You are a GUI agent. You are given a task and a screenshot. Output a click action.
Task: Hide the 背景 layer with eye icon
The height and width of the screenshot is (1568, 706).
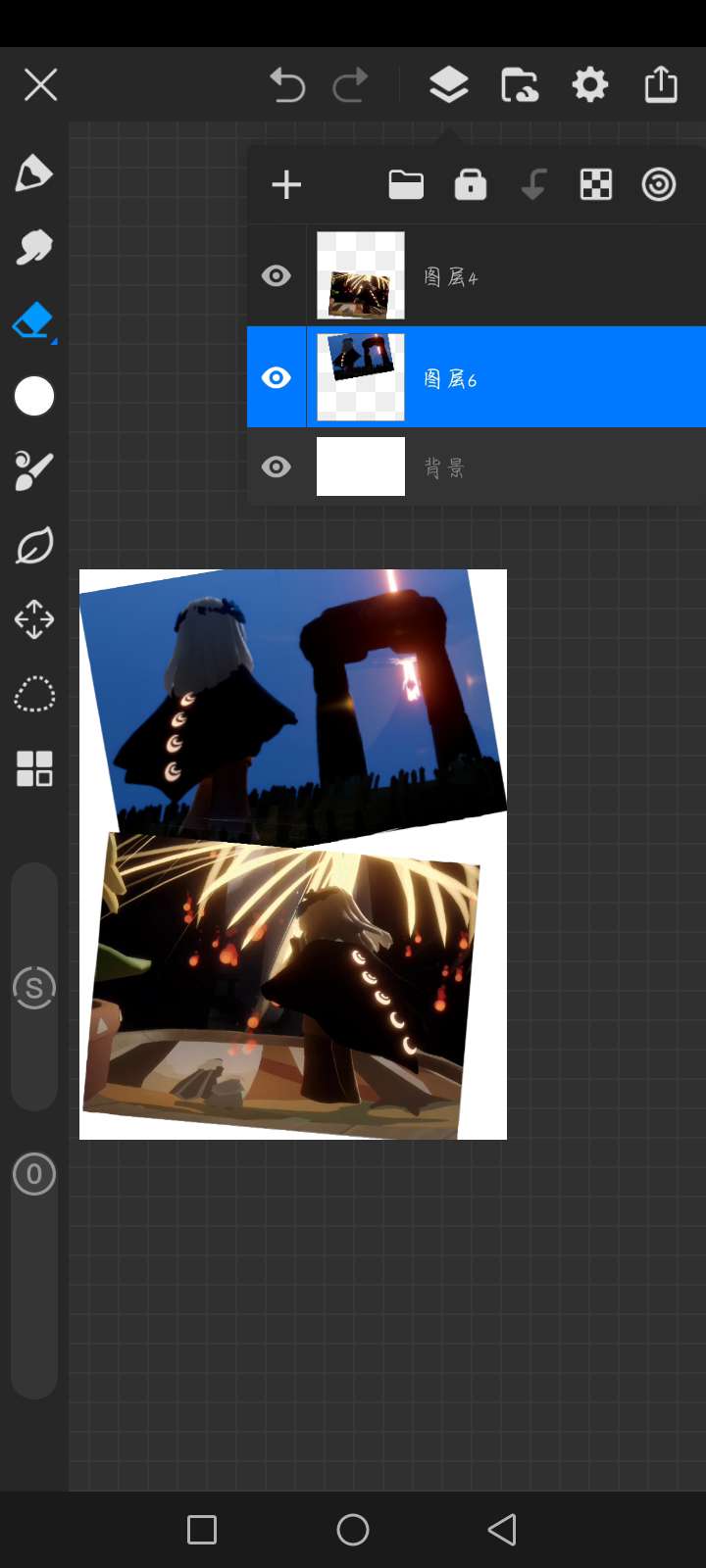coord(277,466)
